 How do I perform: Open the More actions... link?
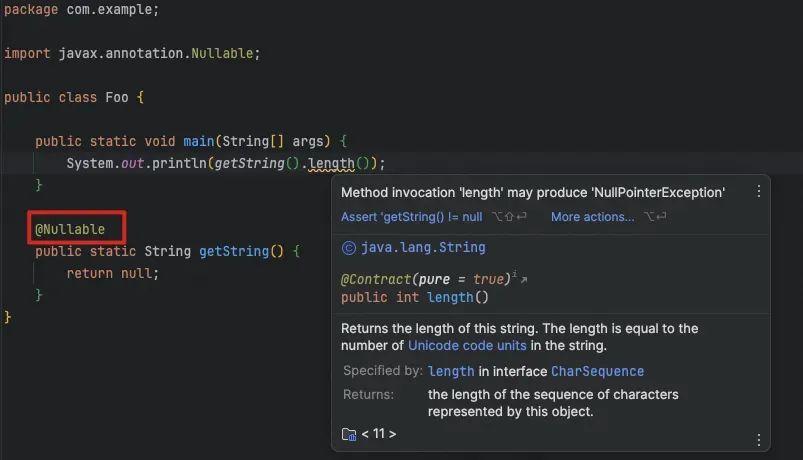pos(592,216)
